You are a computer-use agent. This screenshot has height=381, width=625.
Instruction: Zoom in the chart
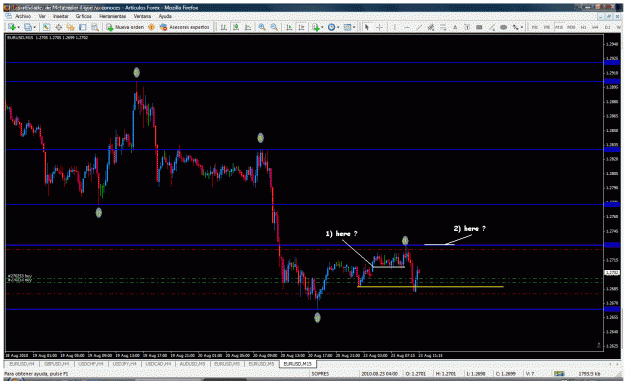coord(262,27)
